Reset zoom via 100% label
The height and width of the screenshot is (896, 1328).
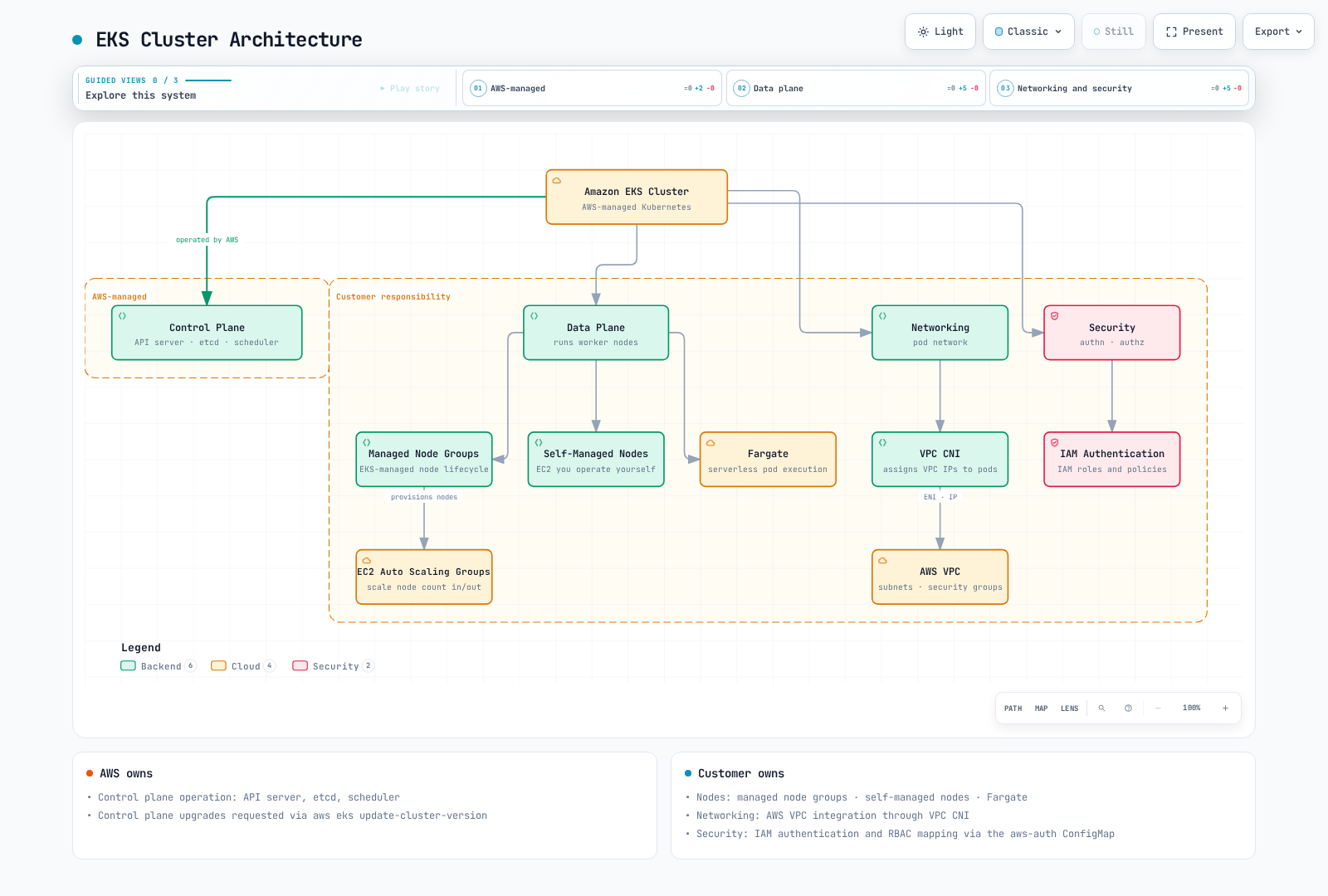1192,709
